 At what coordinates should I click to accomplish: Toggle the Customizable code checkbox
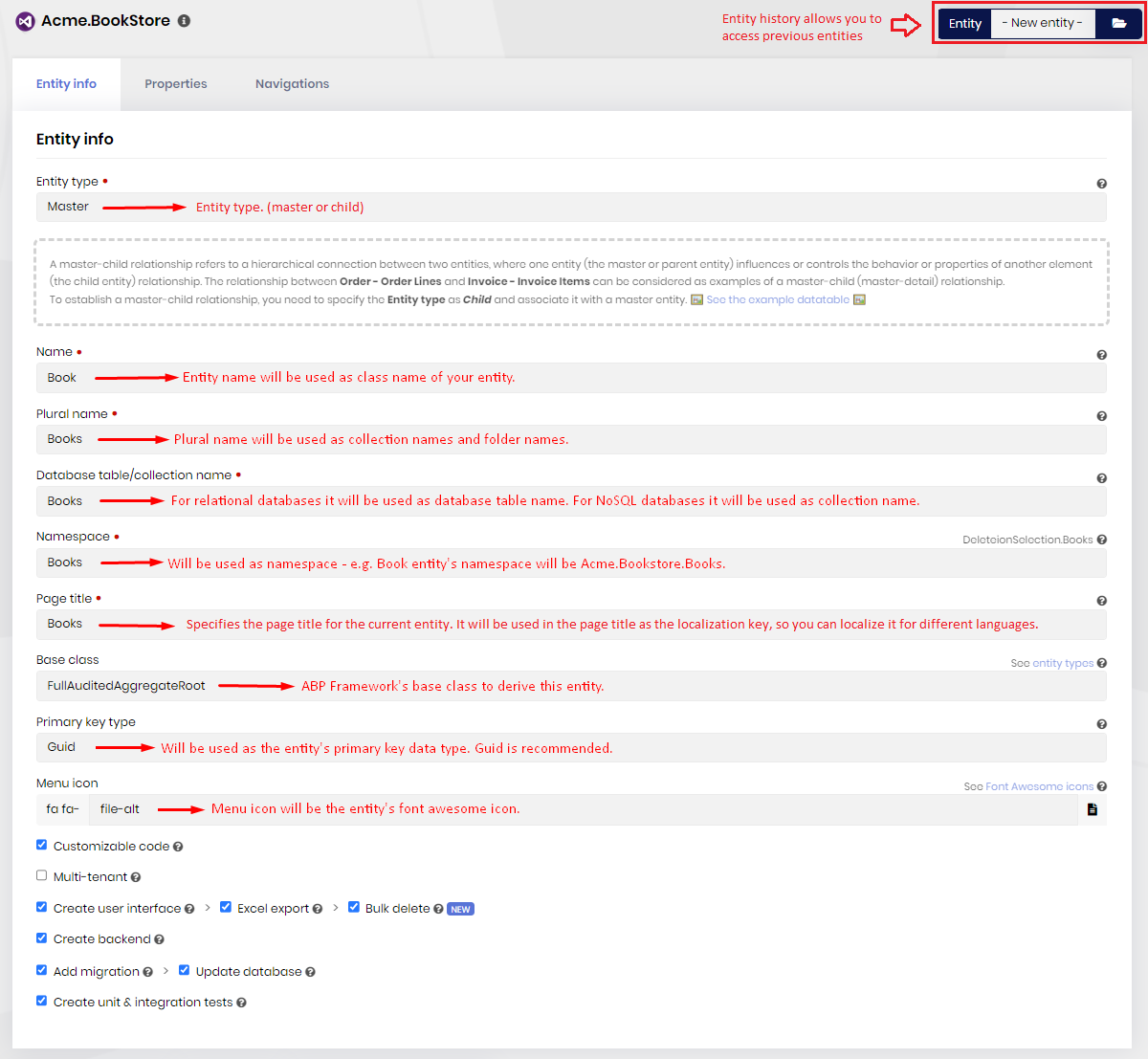coord(41,845)
